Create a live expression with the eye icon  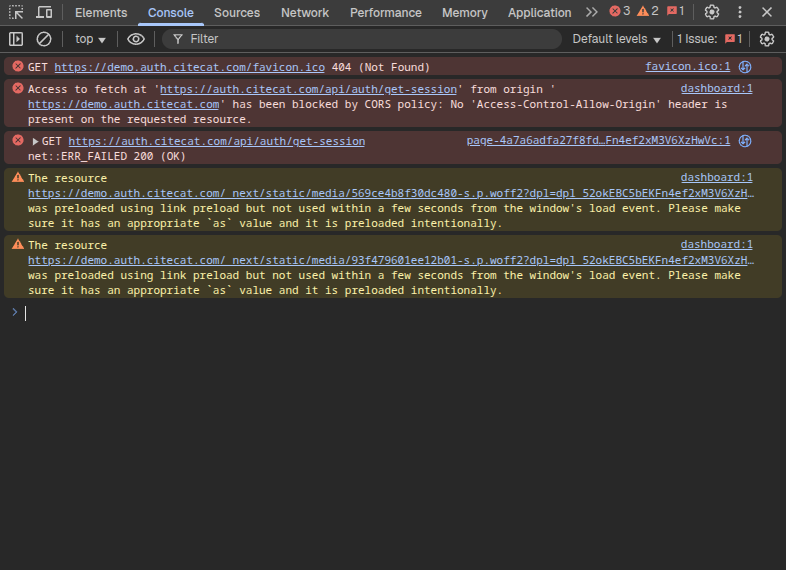click(x=136, y=39)
